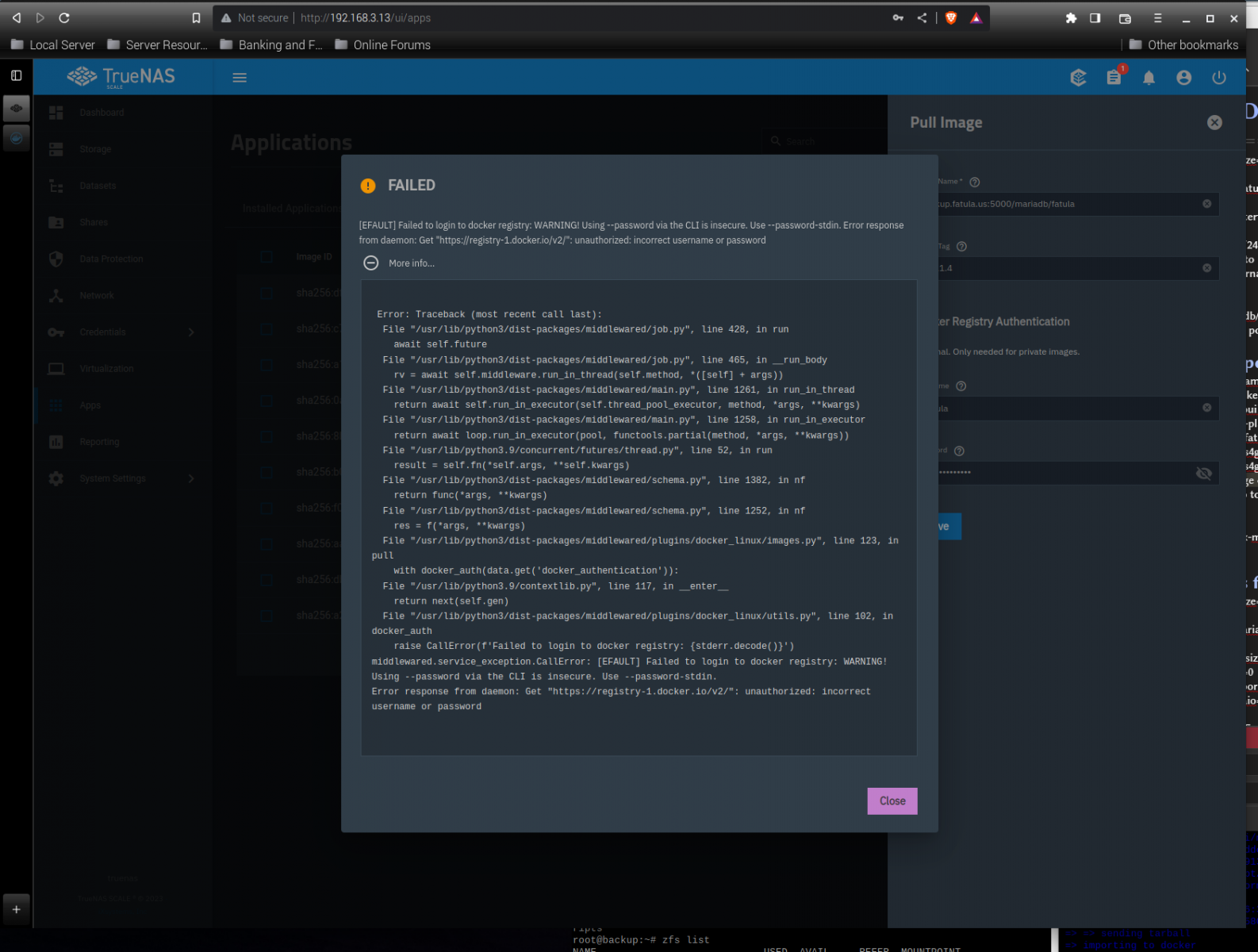
Task: Open the Dashboard sidebar item
Action: tap(102, 113)
